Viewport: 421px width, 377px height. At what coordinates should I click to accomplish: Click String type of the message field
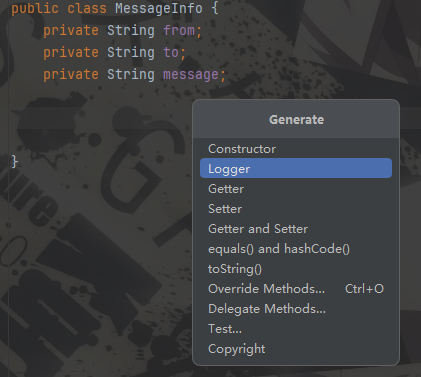click(131, 74)
